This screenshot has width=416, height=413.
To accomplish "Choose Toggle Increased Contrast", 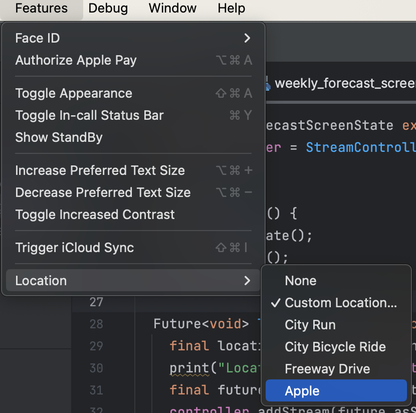I will [x=133, y=214].
